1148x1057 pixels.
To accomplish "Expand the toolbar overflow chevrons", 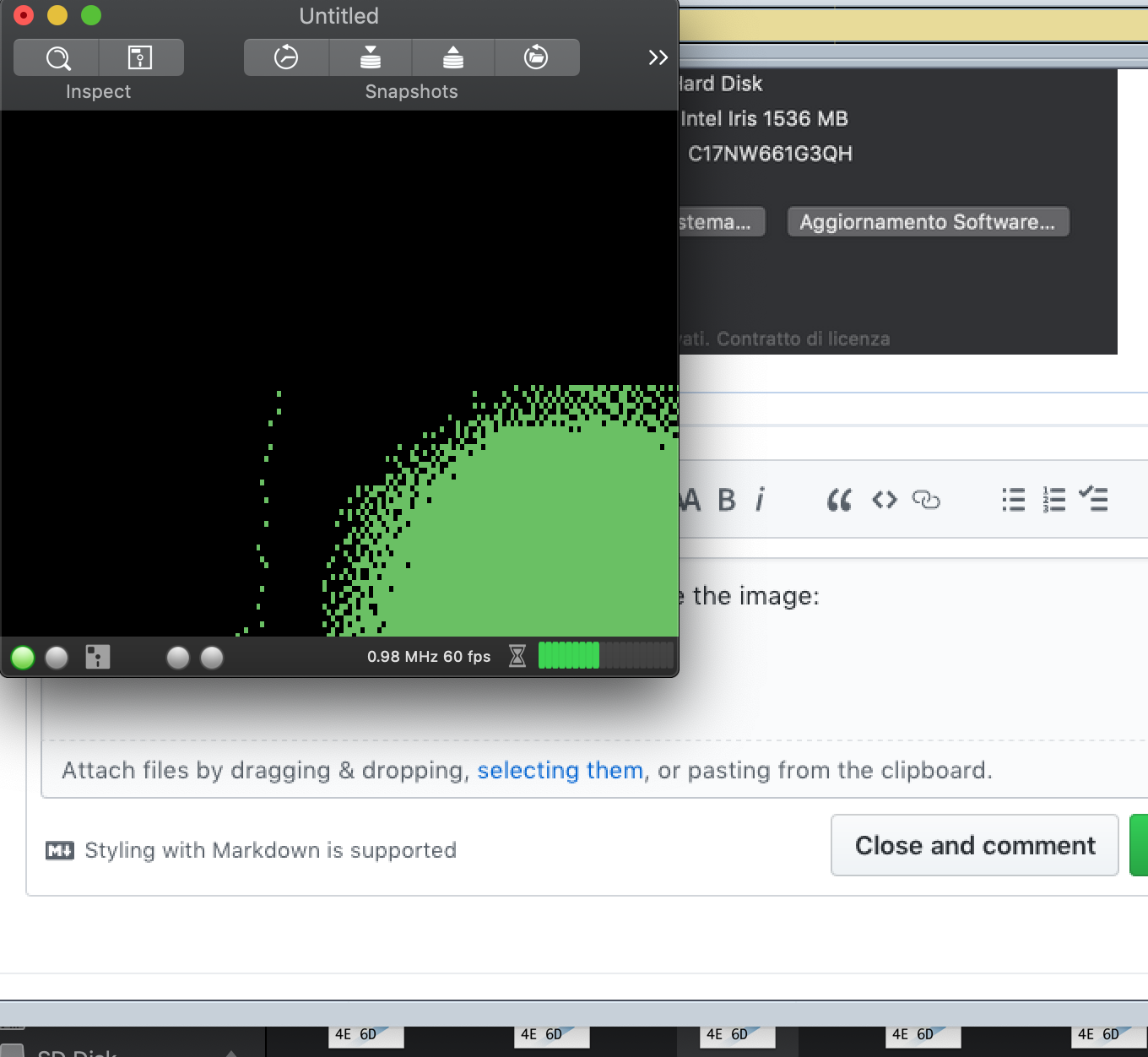I will (658, 57).
